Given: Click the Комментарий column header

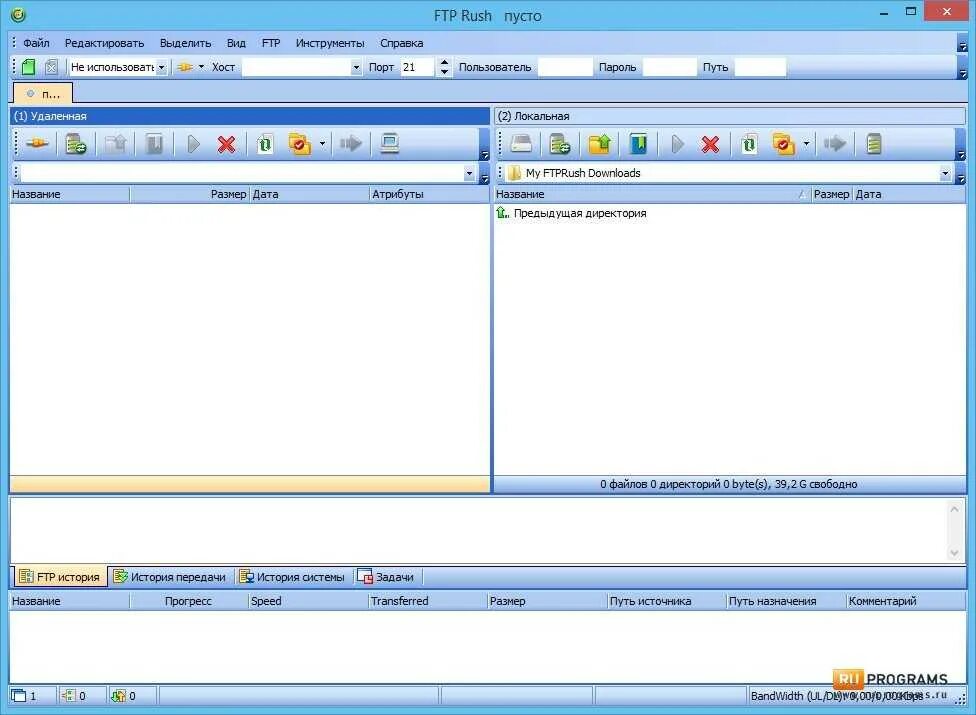Looking at the screenshot, I should (x=906, y=601).
